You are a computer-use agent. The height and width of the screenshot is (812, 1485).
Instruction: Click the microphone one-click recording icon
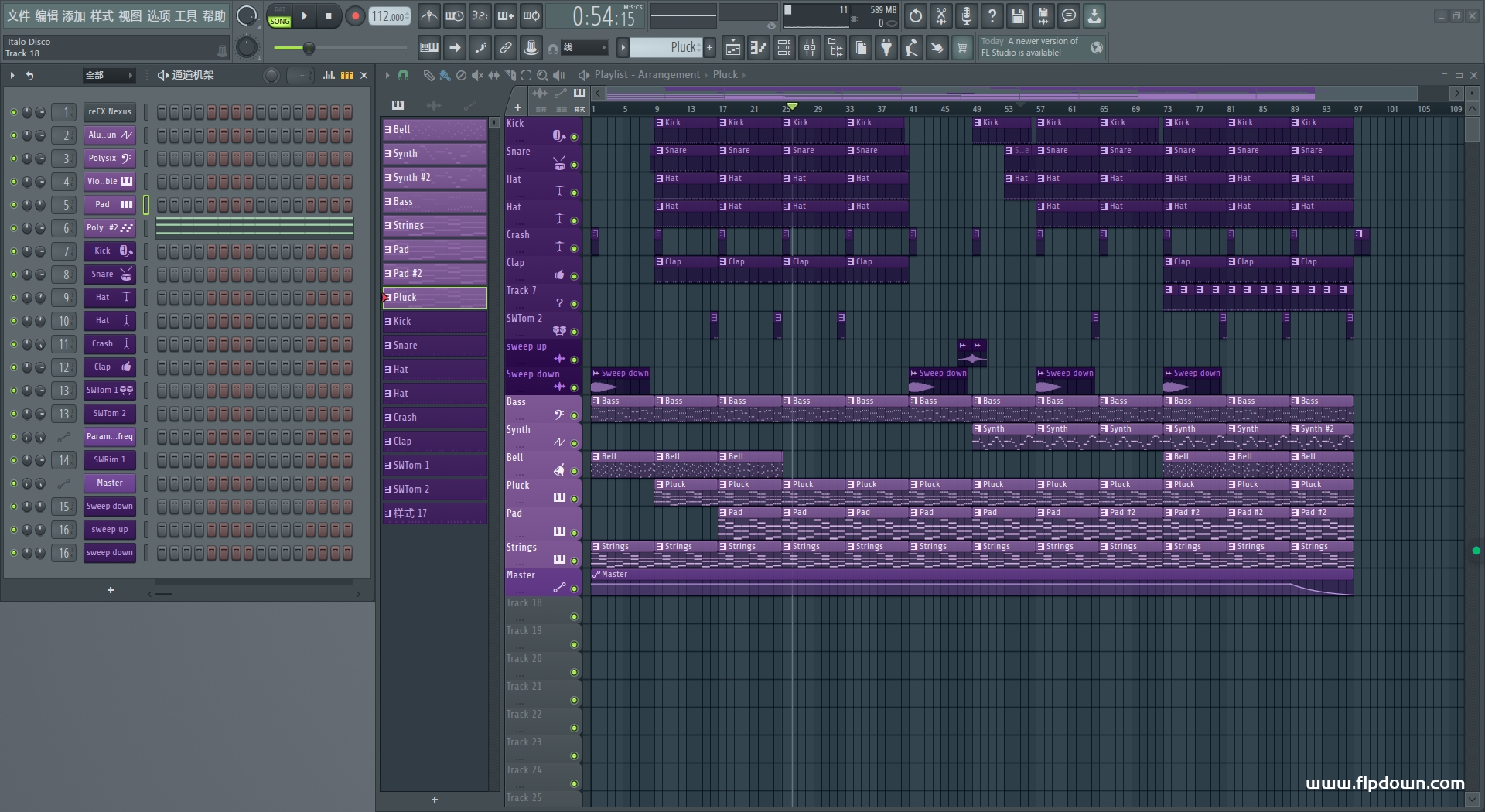click(x=967, y=15)
